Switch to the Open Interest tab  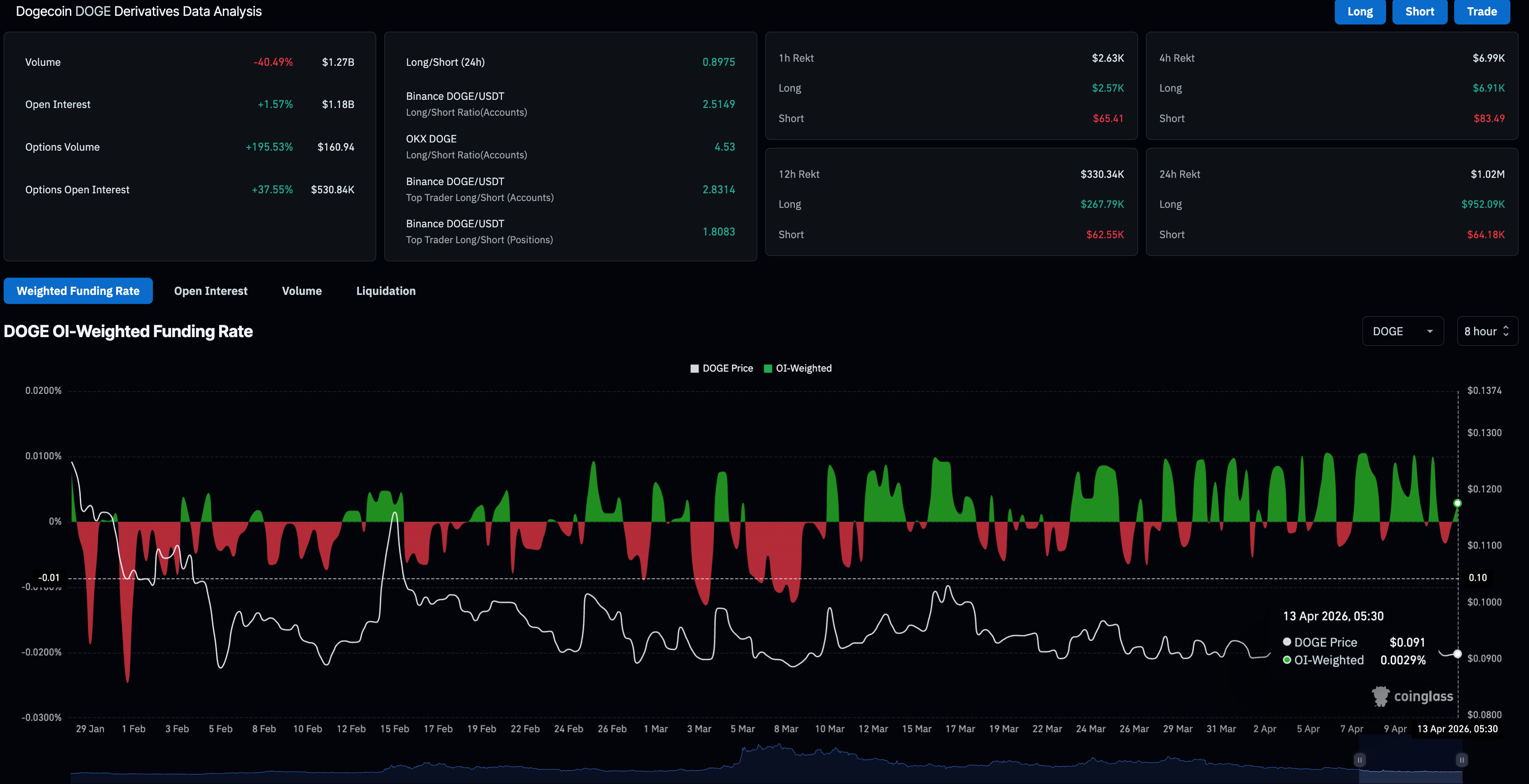coord(211,291)
